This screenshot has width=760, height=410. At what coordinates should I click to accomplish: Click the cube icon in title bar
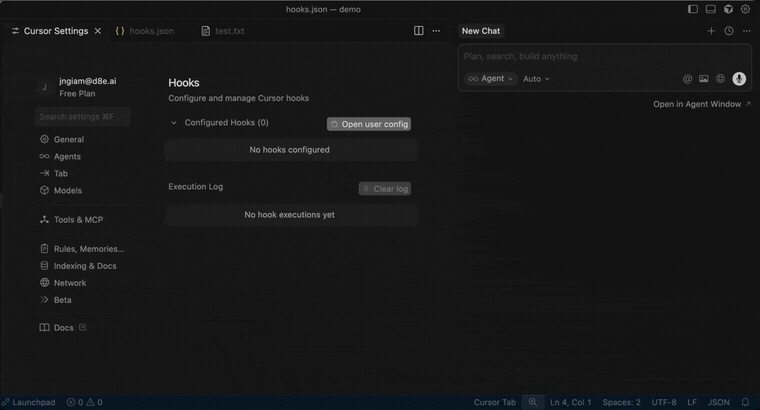click(x=728, y=9)
